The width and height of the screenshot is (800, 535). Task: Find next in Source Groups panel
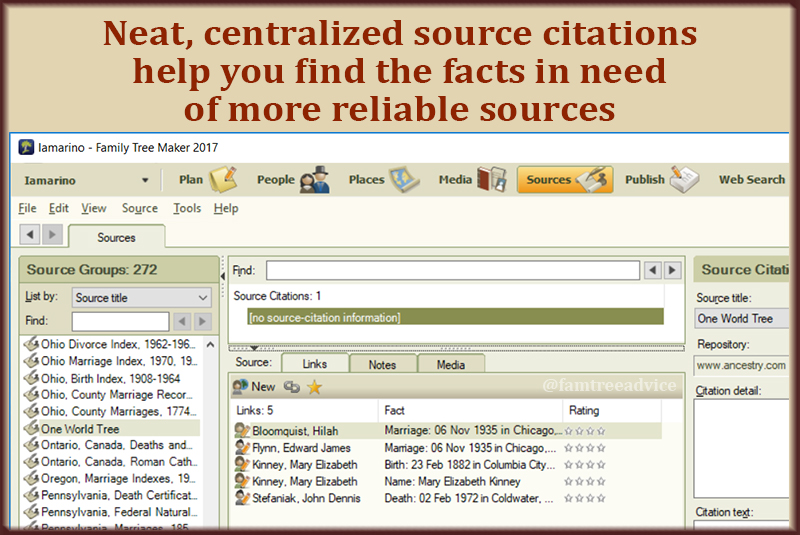pos(203,321)
